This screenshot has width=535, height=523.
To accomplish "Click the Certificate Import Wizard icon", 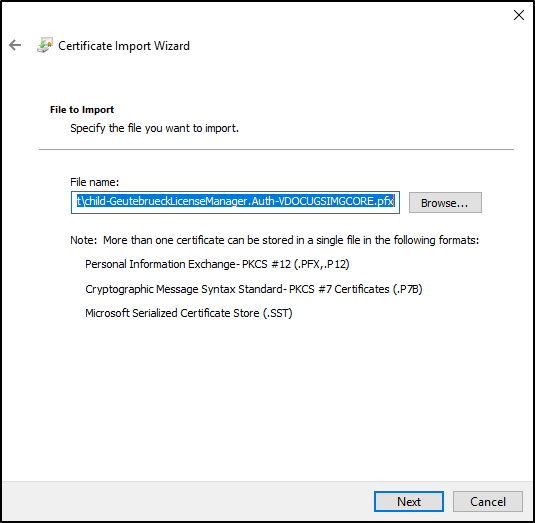I will pyautogui.click(x=45, y=45).
